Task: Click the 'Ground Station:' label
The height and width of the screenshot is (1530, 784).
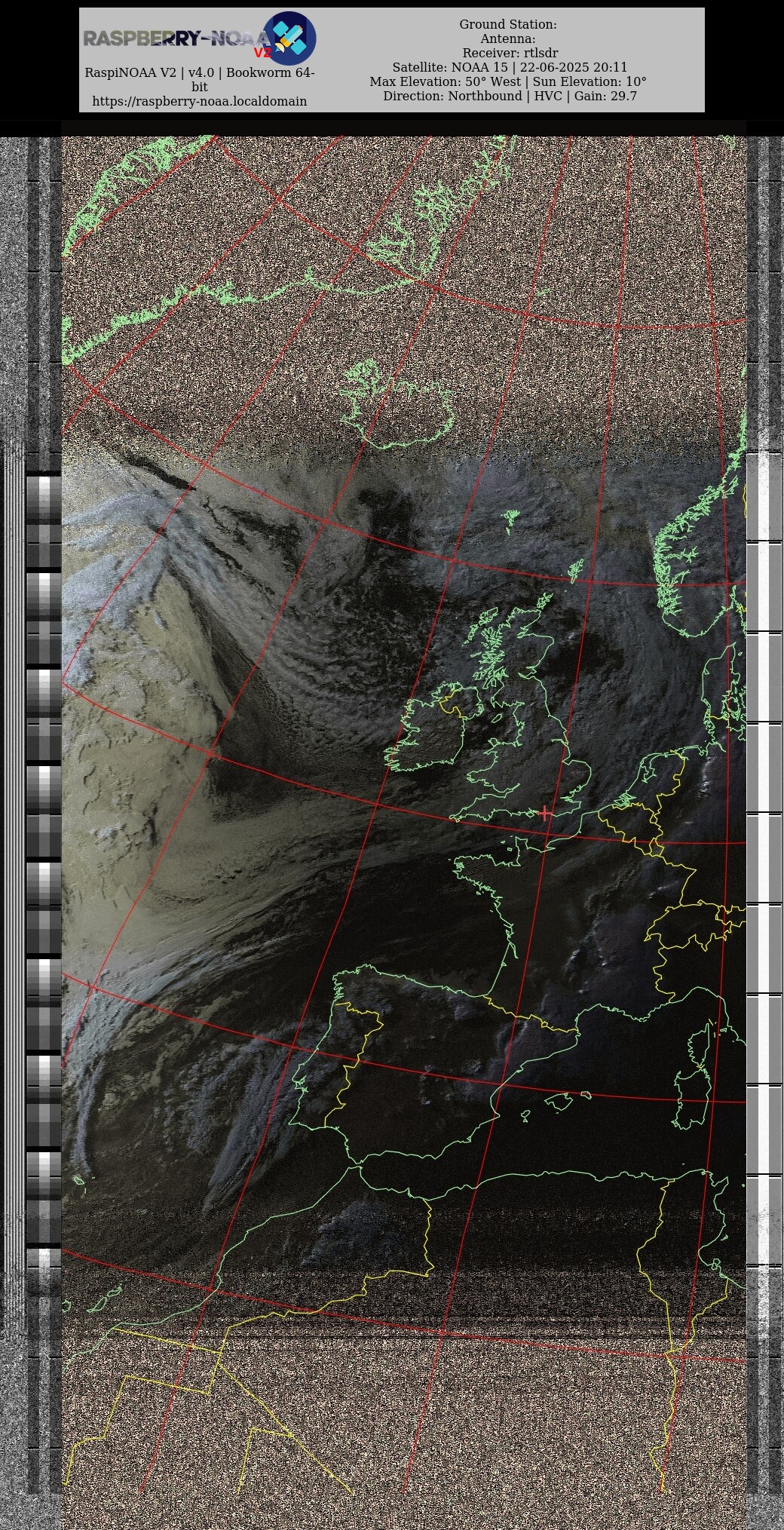Action: click(x=508, y=24)
